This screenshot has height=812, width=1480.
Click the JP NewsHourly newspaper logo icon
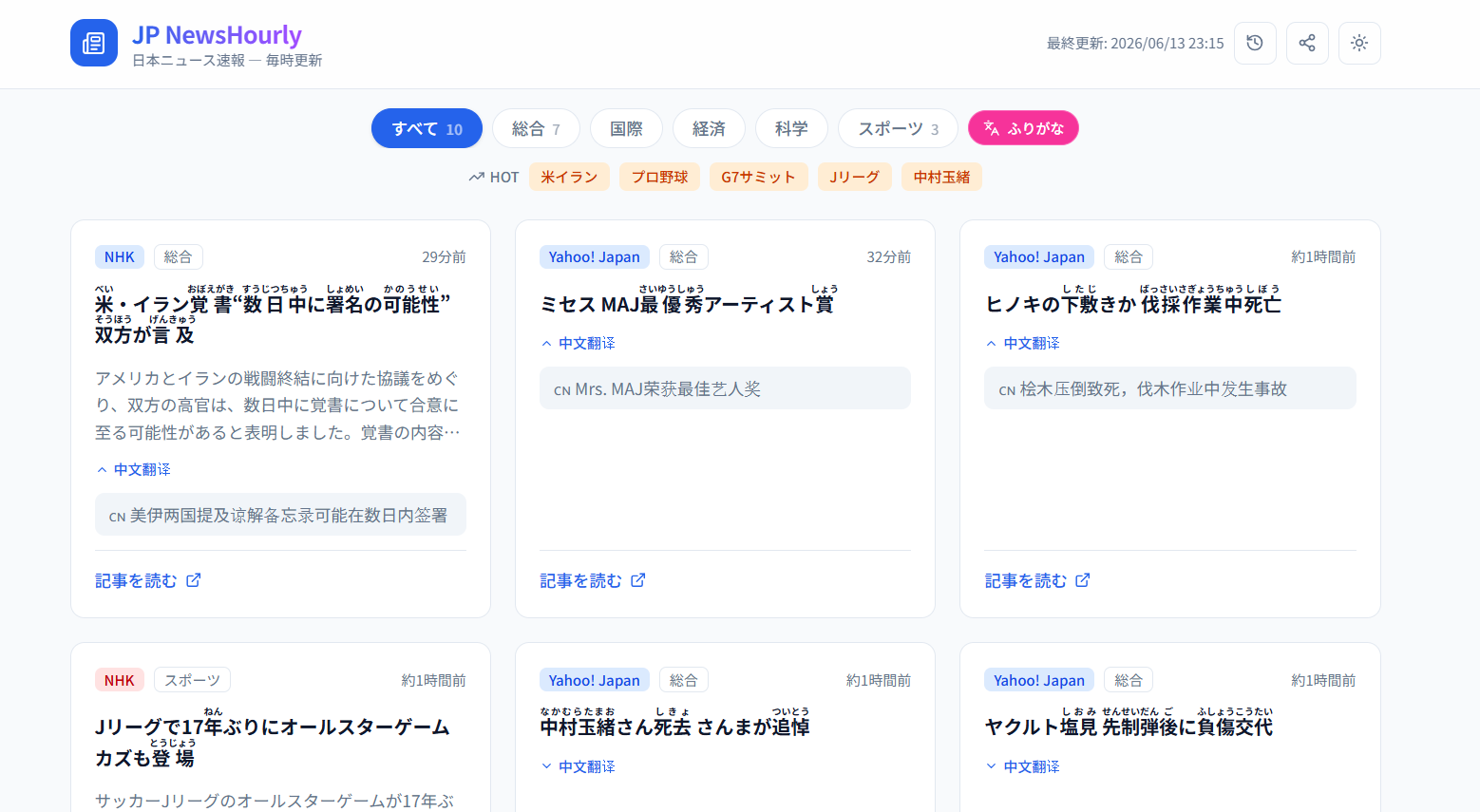(94, 43)
